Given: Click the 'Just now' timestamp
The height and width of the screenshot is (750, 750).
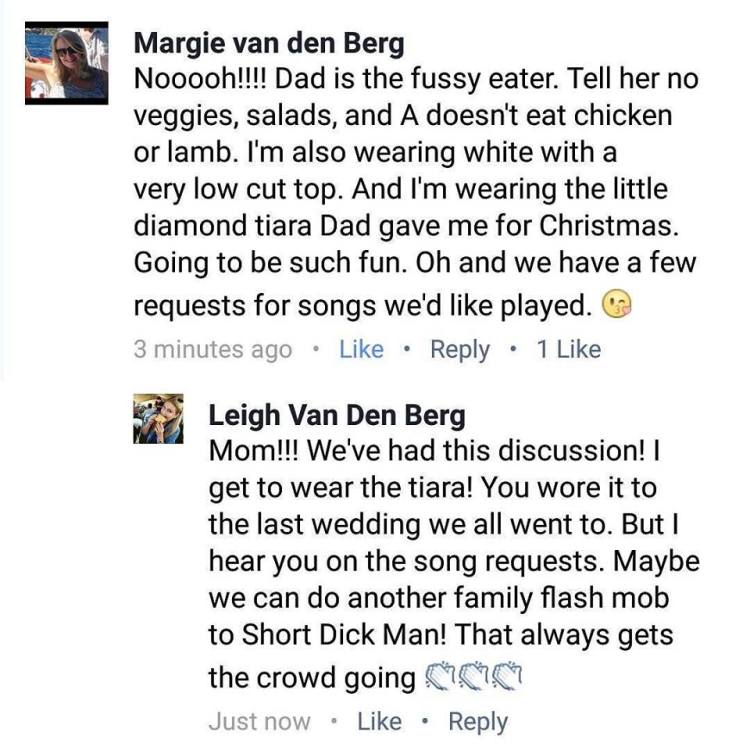Looking at the screenshot, I should (259, 721).
